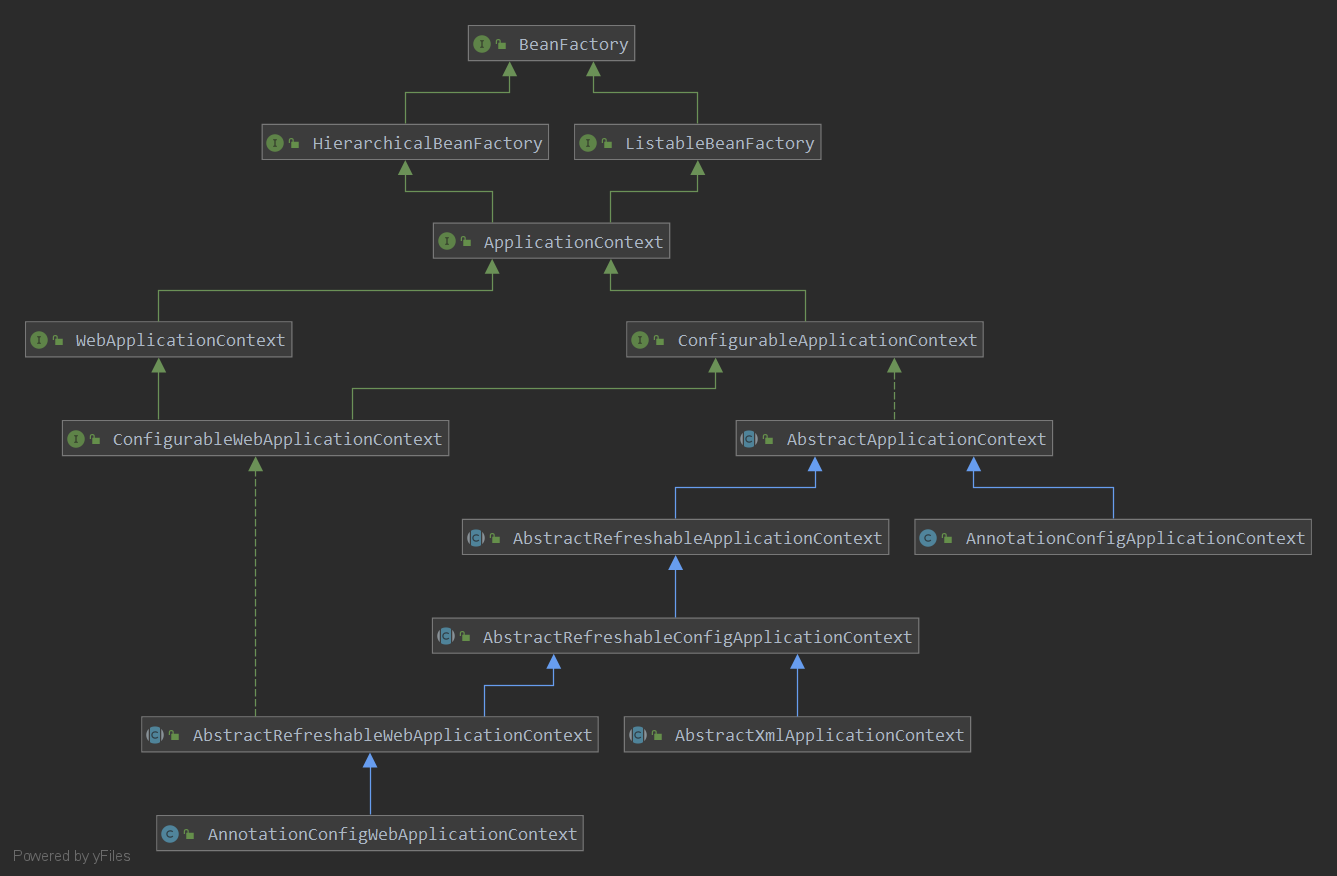Click the interface icon beside ApplicationContext
The width and height of the screenshot is (1337, 876).
[447, 242]
